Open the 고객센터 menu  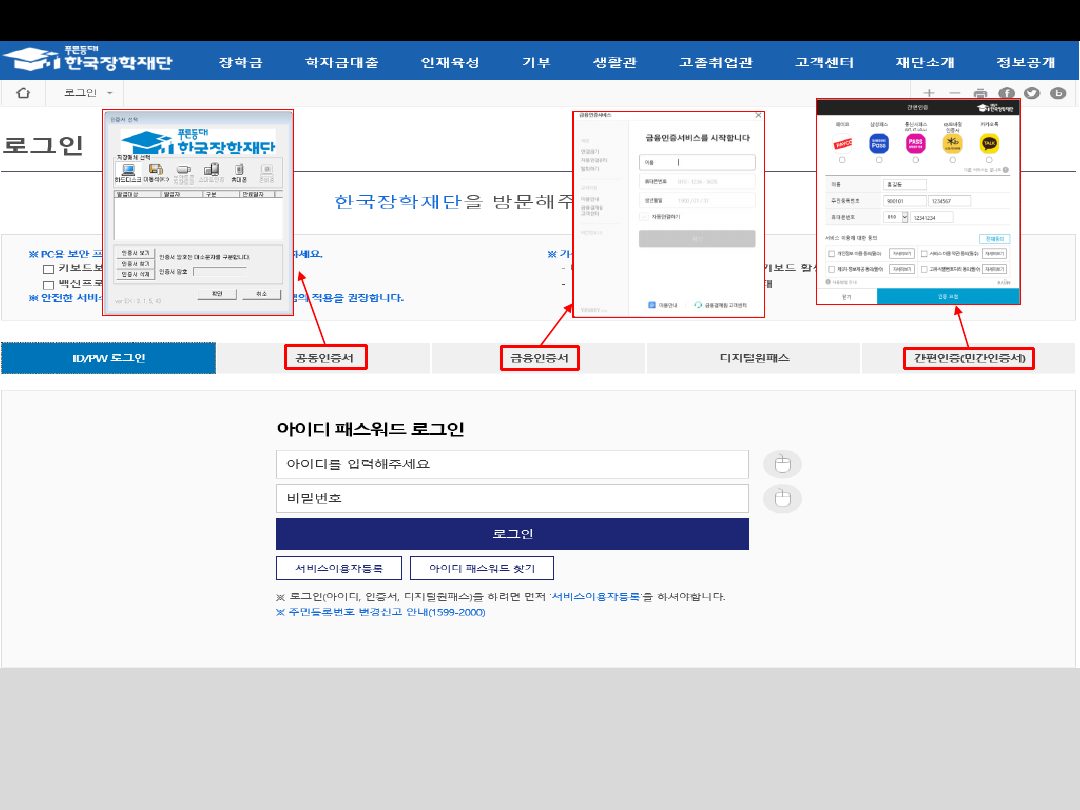tap(824, 62)
